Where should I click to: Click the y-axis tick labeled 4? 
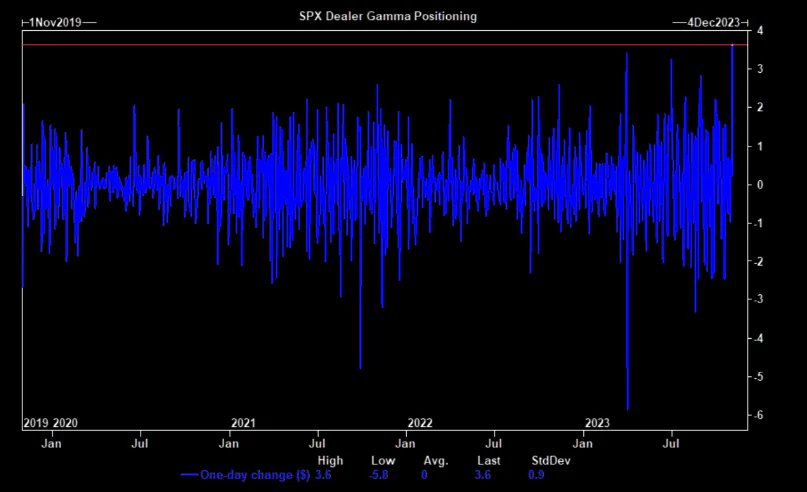click(762, 31)
